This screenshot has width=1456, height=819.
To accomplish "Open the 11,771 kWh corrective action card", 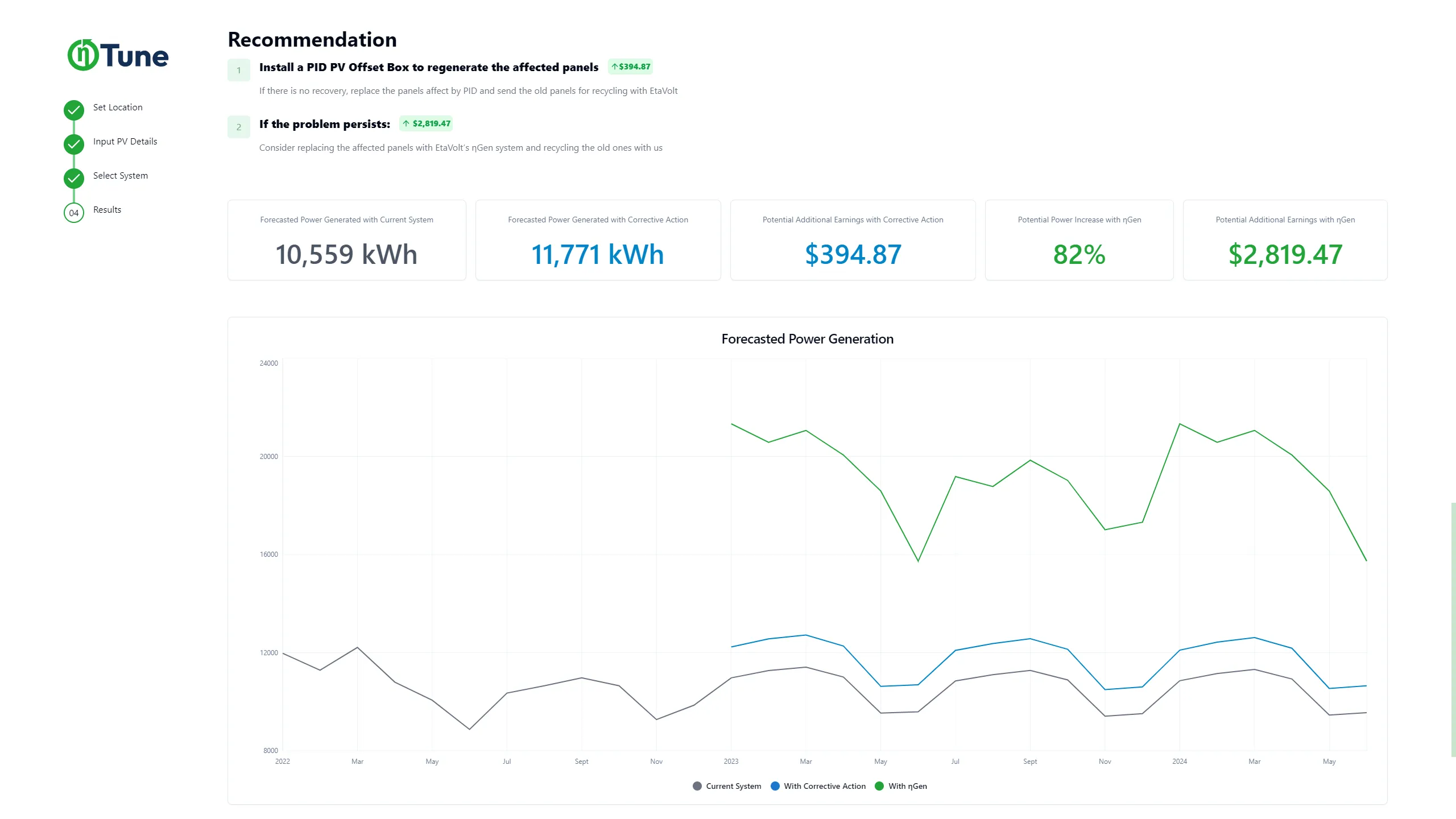I will [x=598, y=240].
